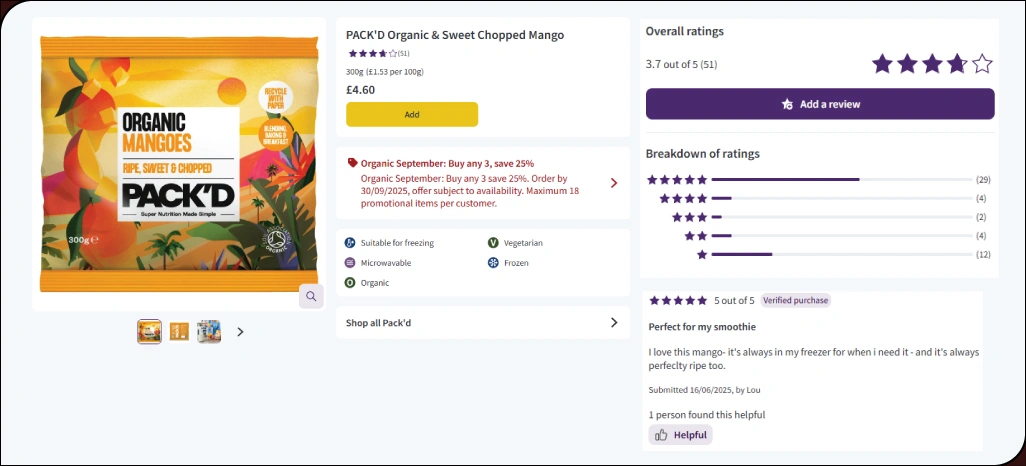
Task: Add the chopped mango to basket
Action: (x=412, y=115)
